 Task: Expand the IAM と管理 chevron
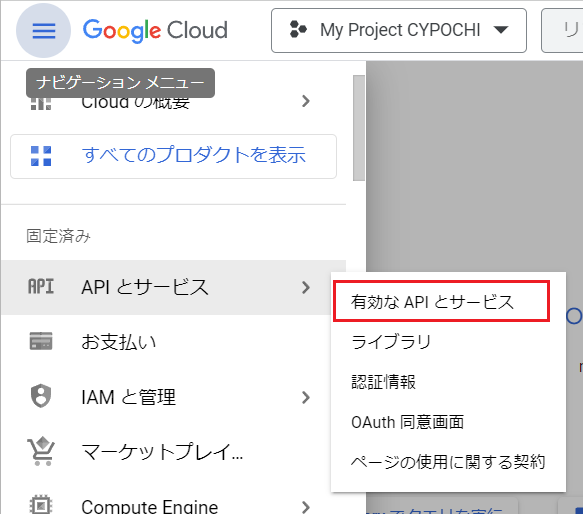point(306,398)
